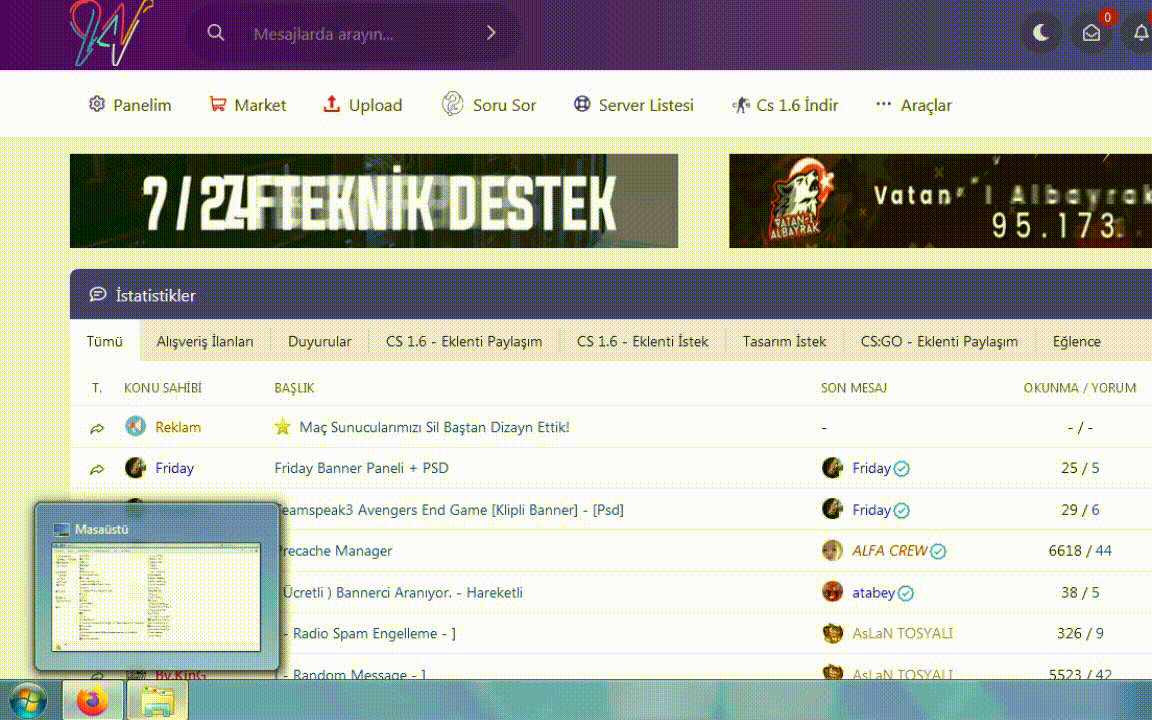Select the Tümü tab
Image resolution: width=1152 pixels, height=720 pixels.
click(104, 341)
